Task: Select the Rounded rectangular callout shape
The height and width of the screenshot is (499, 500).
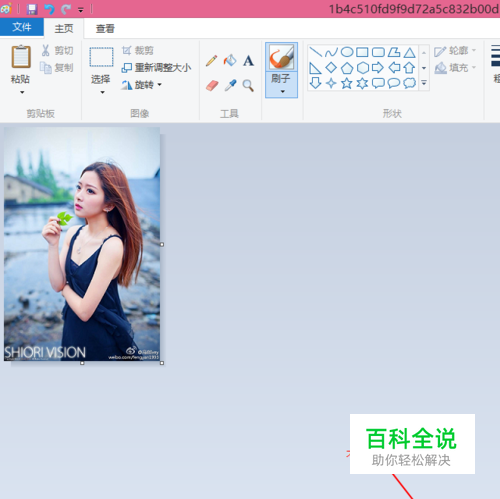Action: pyautogui.click(x=378, y=83)
